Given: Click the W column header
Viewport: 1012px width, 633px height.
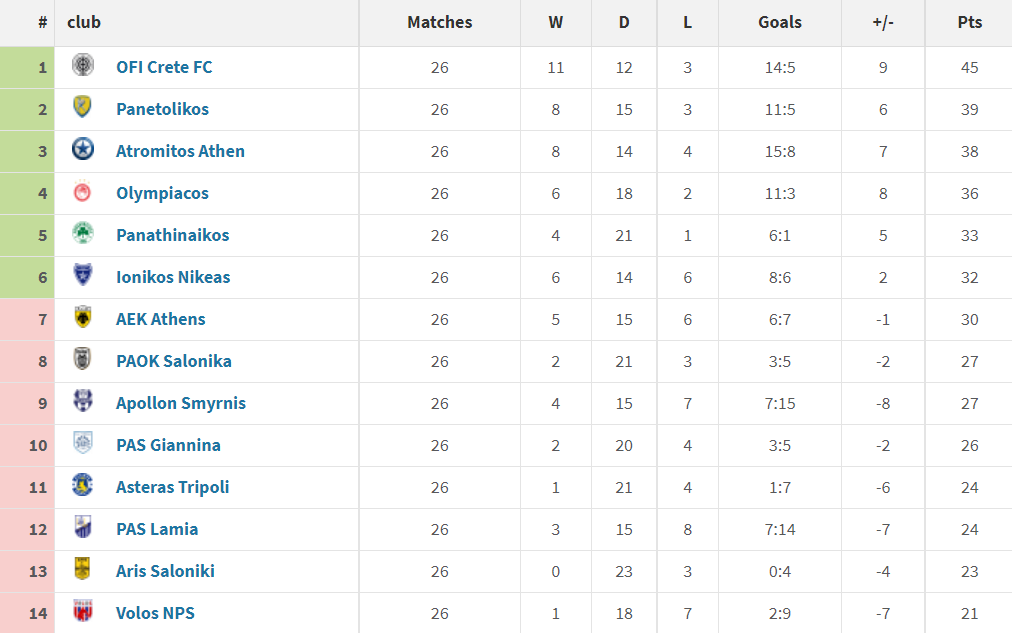Looking at the screenshot, I should point(555,22).
